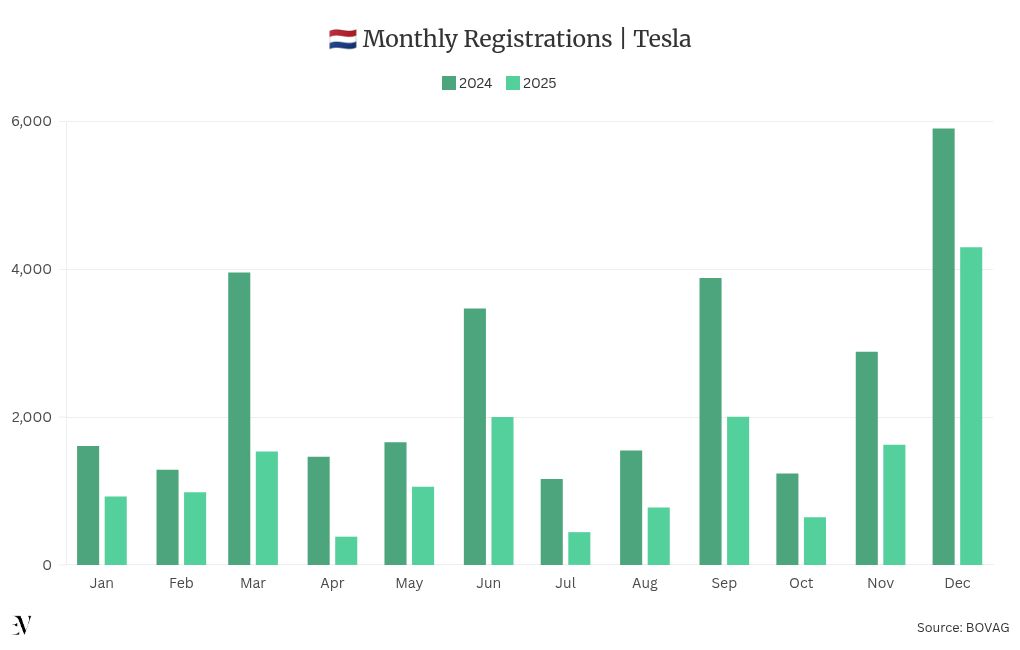Click the July 2025 bar
The image size is (1020, 650).
(x=579, y=548)
